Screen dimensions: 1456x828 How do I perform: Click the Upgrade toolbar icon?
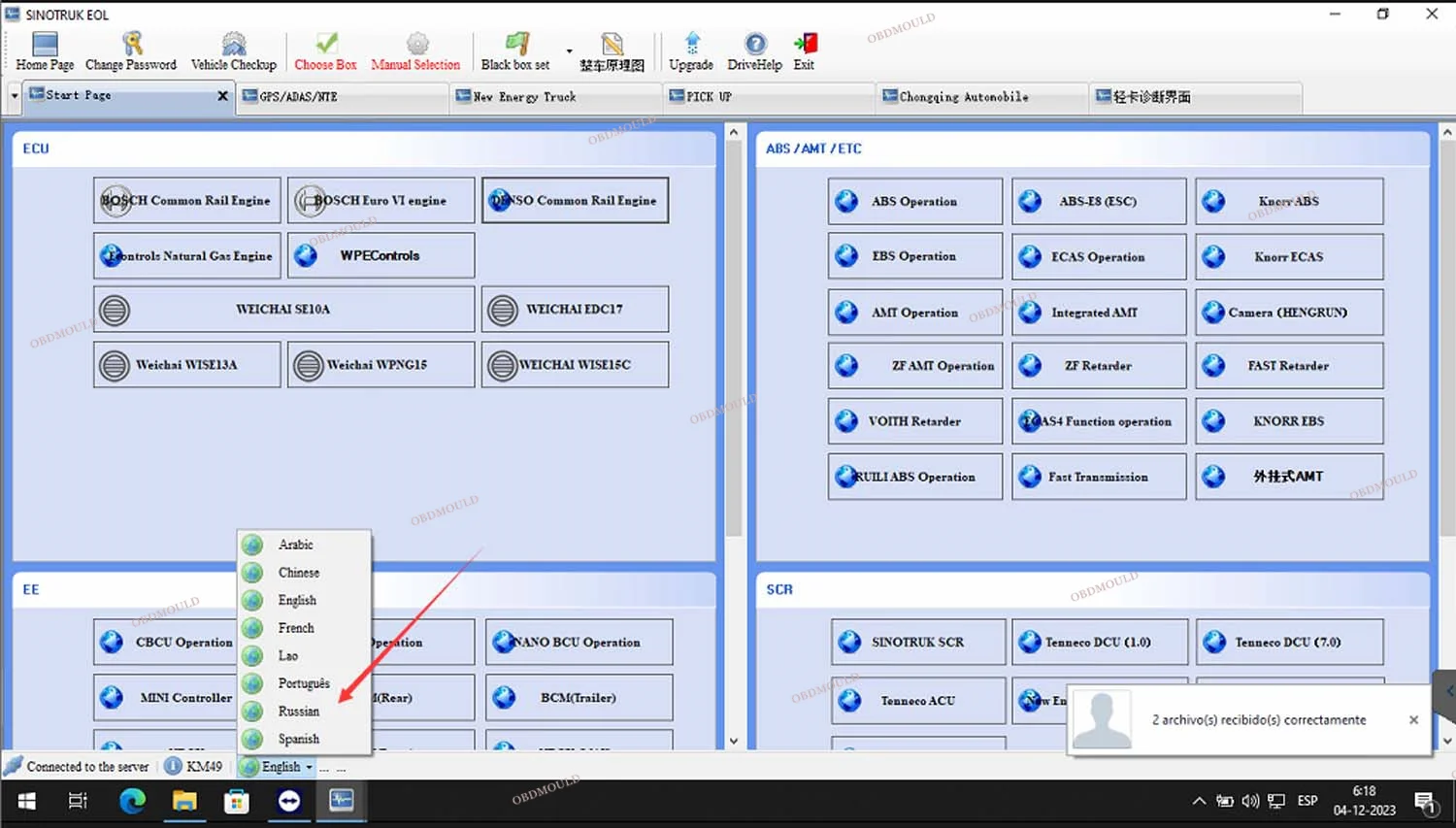point(691,45)
